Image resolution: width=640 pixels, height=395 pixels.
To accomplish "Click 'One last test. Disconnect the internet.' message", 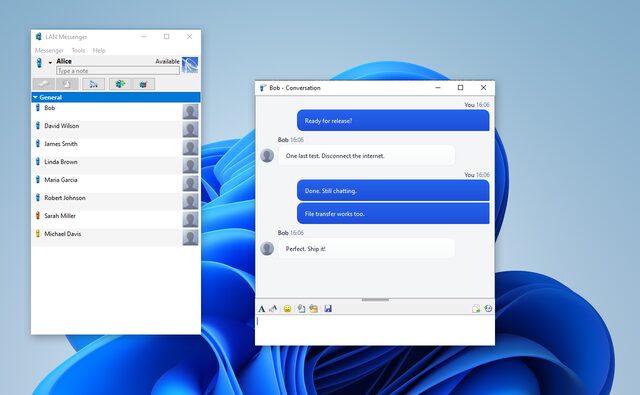I will [x=367, y=155].
